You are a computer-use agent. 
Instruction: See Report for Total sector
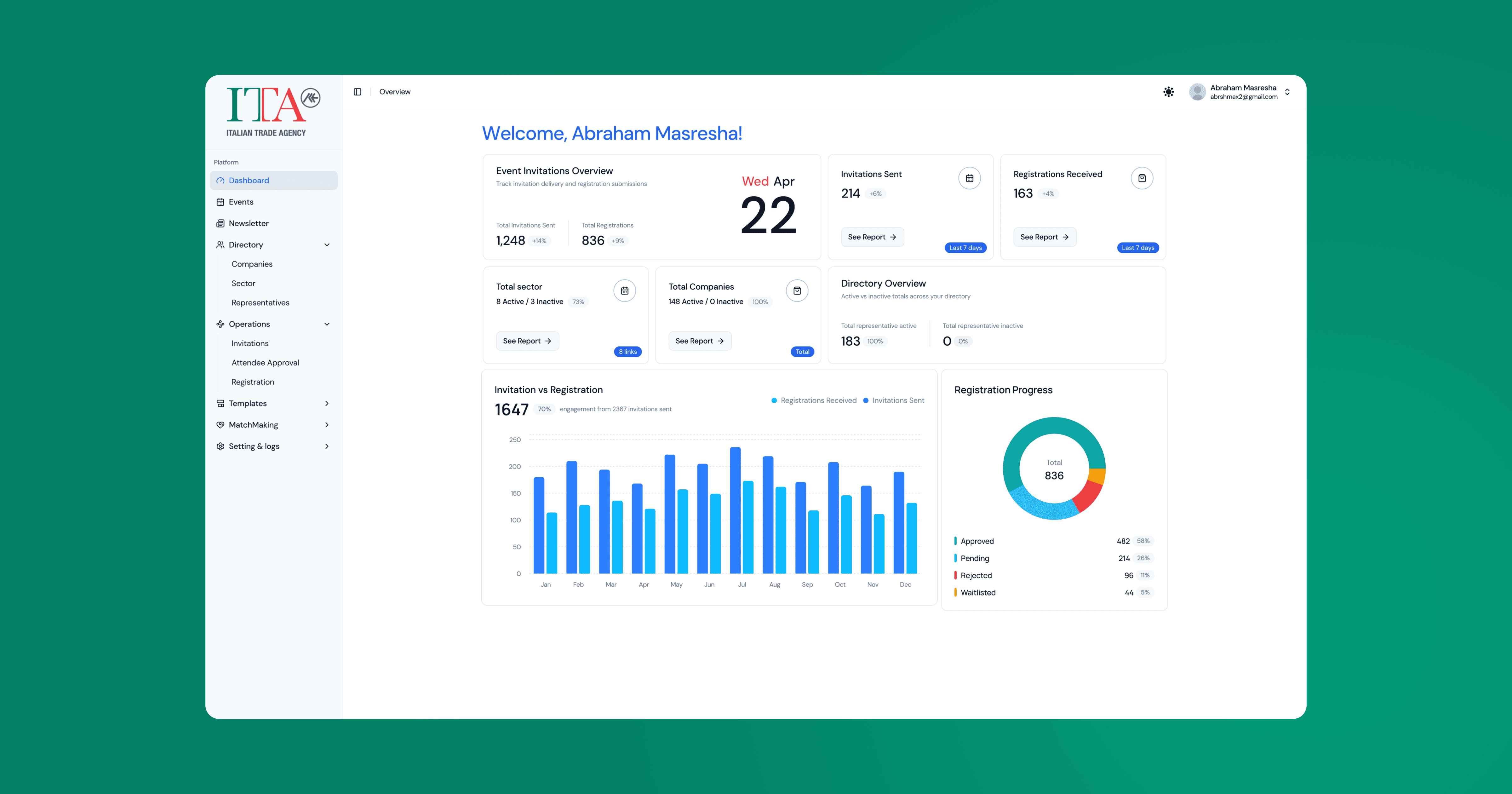(x=527, y=341)
